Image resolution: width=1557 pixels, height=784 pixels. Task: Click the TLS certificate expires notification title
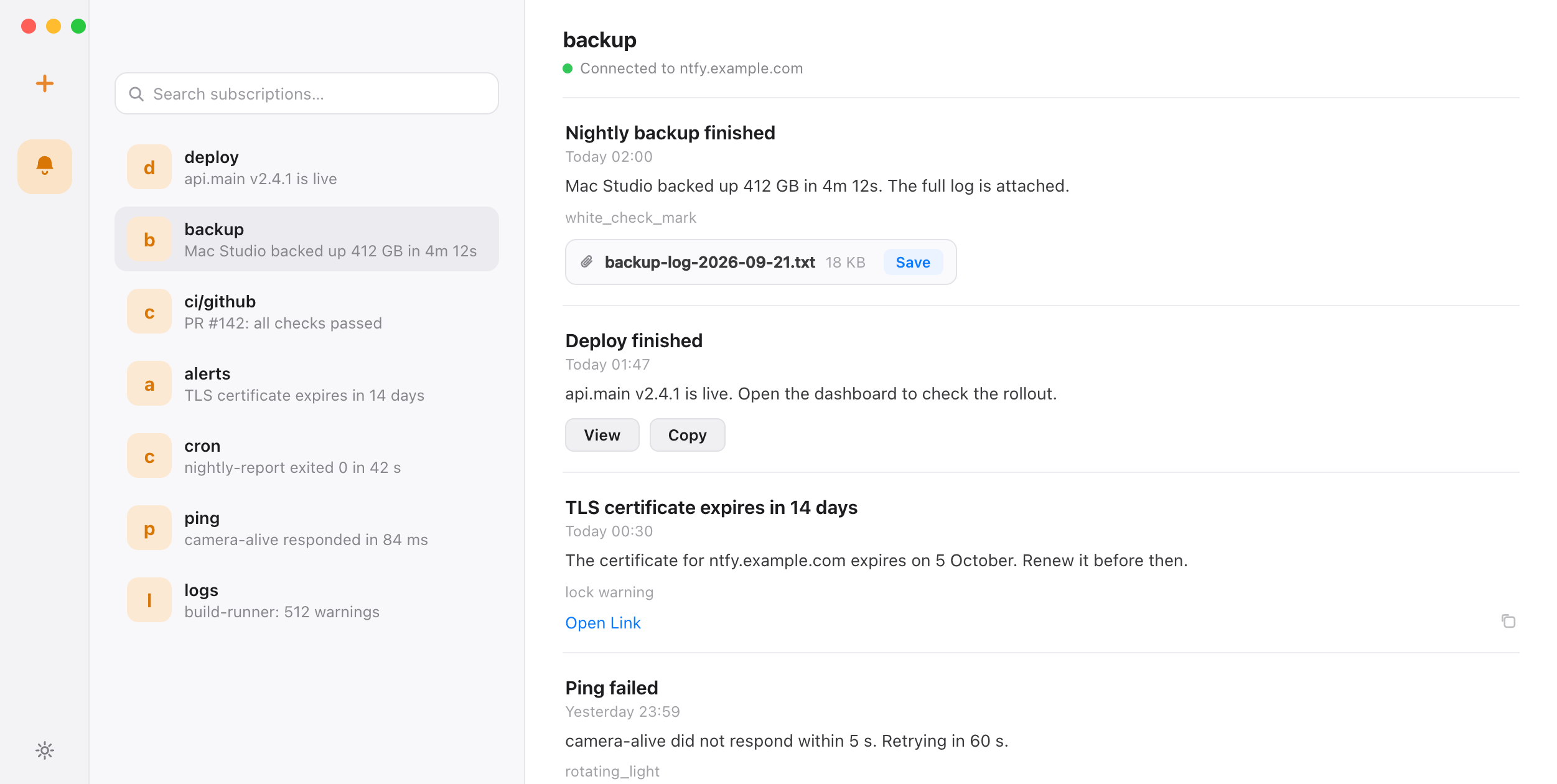[x=711, y=507]
